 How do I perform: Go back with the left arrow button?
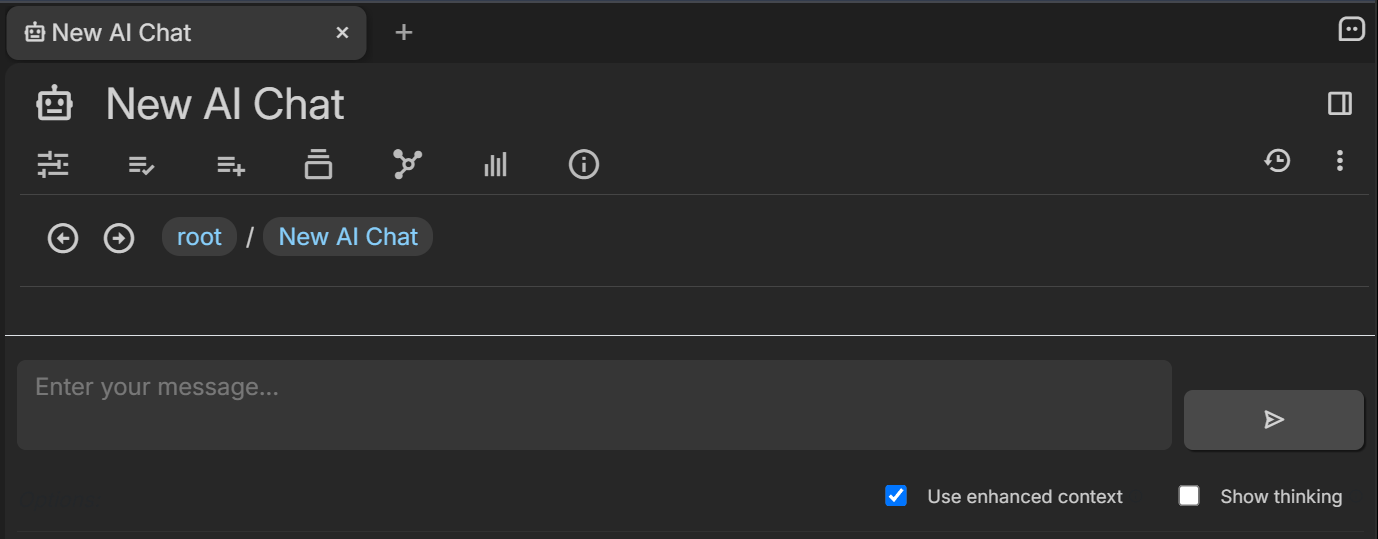click(63, 238)
